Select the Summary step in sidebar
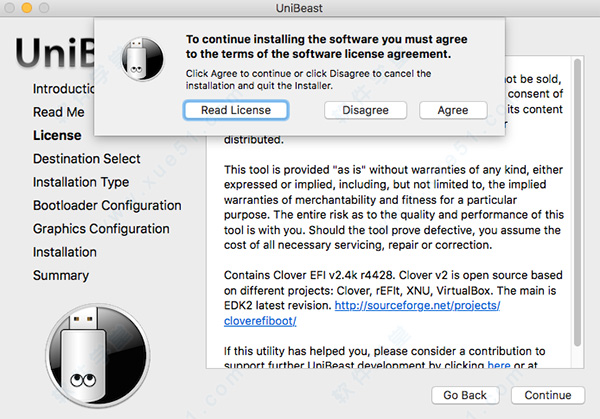 click(x=61, y=276)
